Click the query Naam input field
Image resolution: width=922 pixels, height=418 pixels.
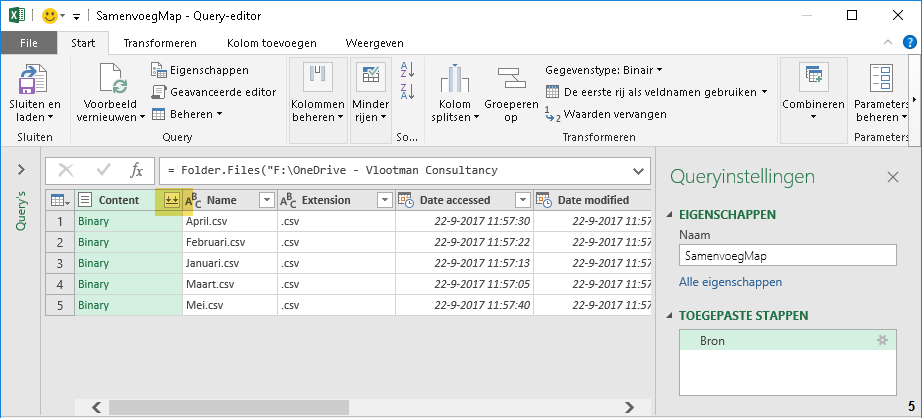coord(786,256)
